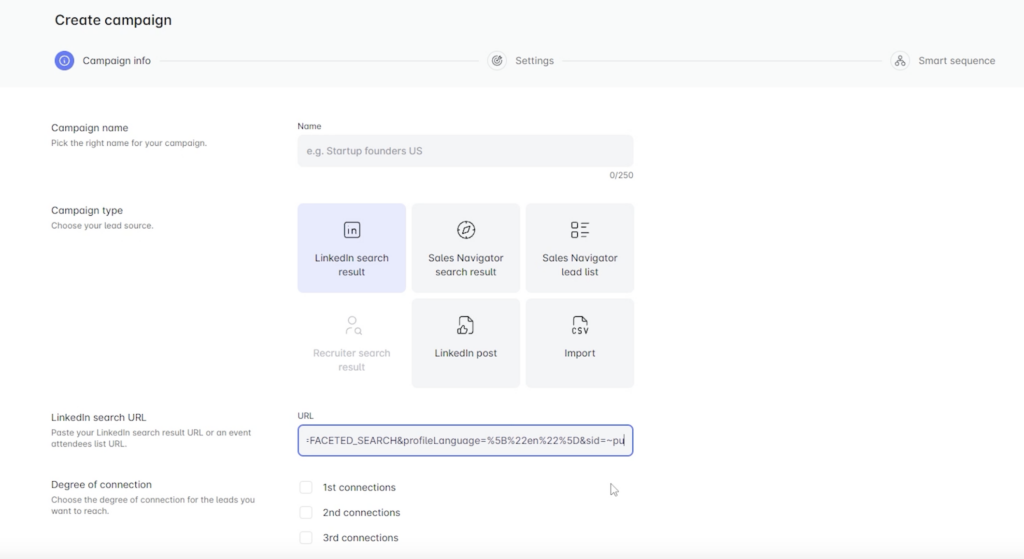Enable the 1st connections checkbox
Image resolution: width=1024 pixels, height=559 pixels.
pos(306,488)
